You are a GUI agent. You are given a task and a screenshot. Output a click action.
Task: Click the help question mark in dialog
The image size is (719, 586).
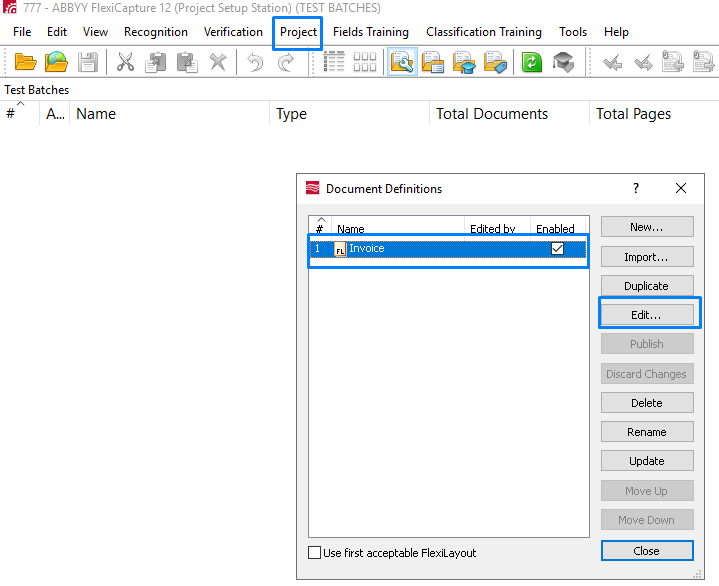tap(636, 188)
